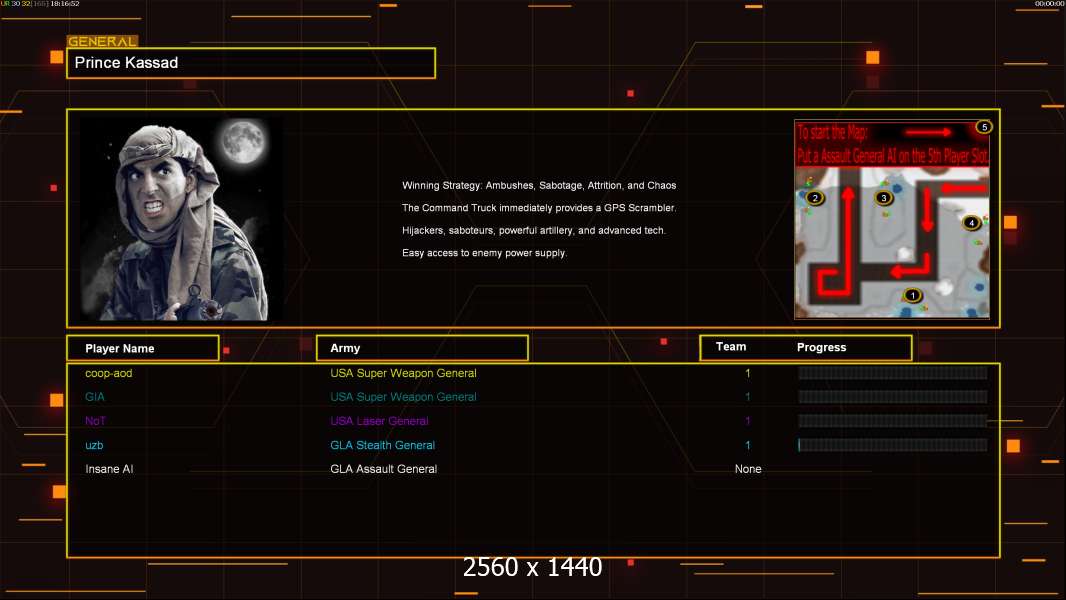Click the map preview thumbnail

pos(892,219)
